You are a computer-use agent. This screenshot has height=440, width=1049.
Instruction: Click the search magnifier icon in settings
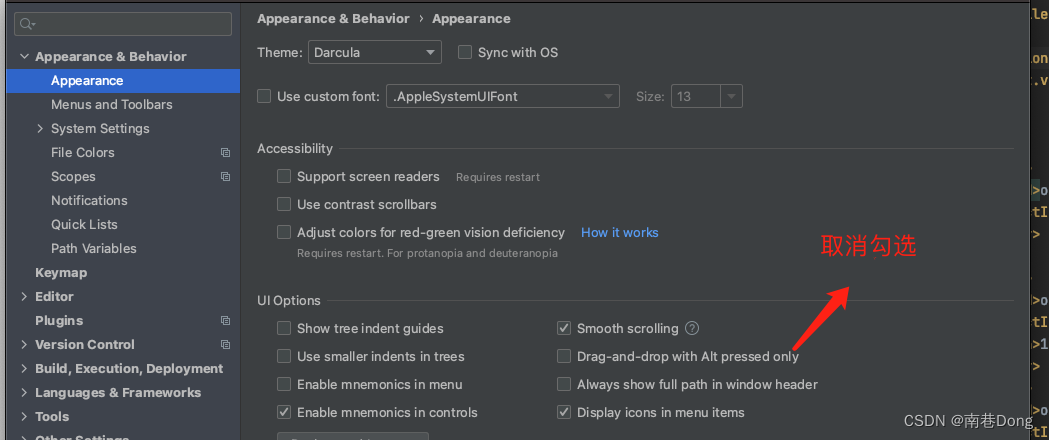point(27,24)
